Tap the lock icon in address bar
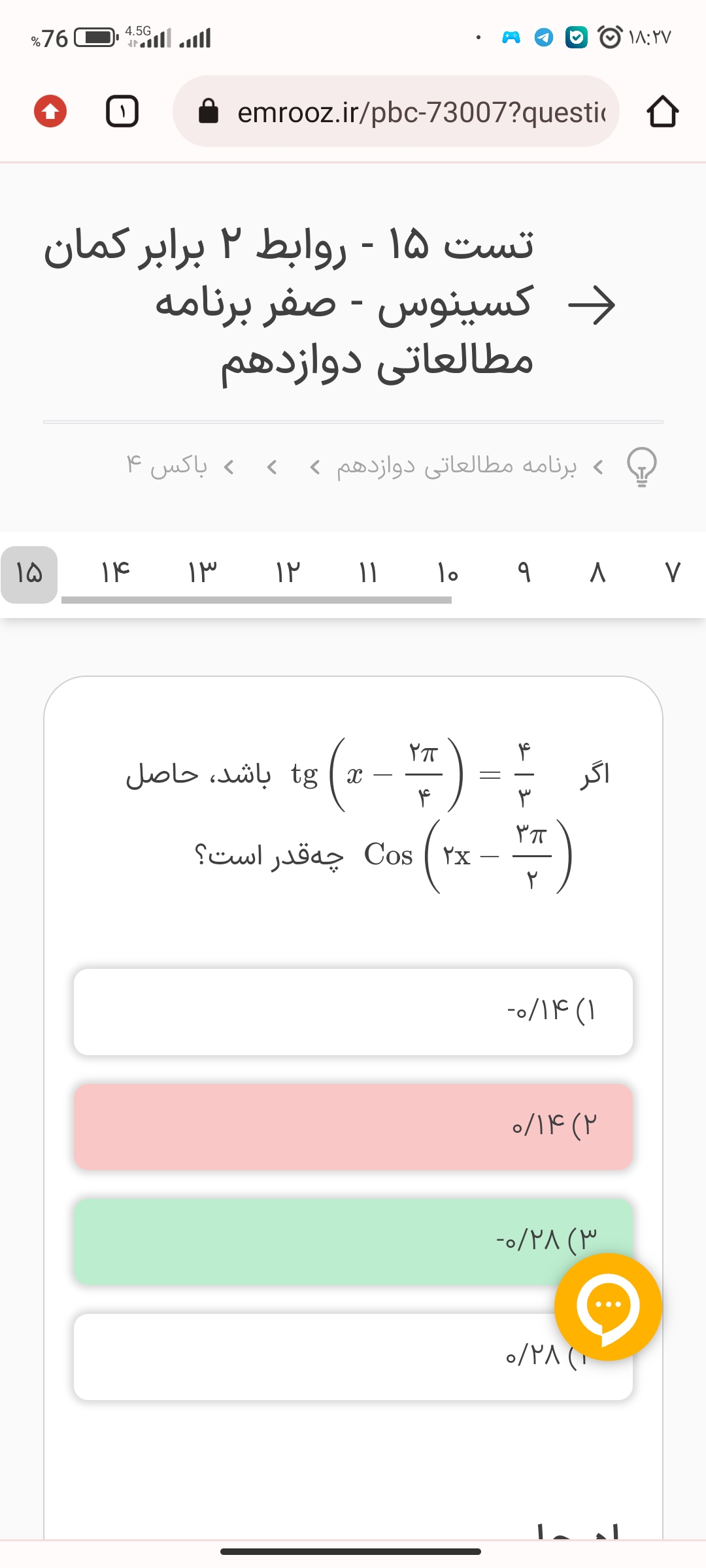This screenshot has height=1568, width=706. click(x=209, y=112)
